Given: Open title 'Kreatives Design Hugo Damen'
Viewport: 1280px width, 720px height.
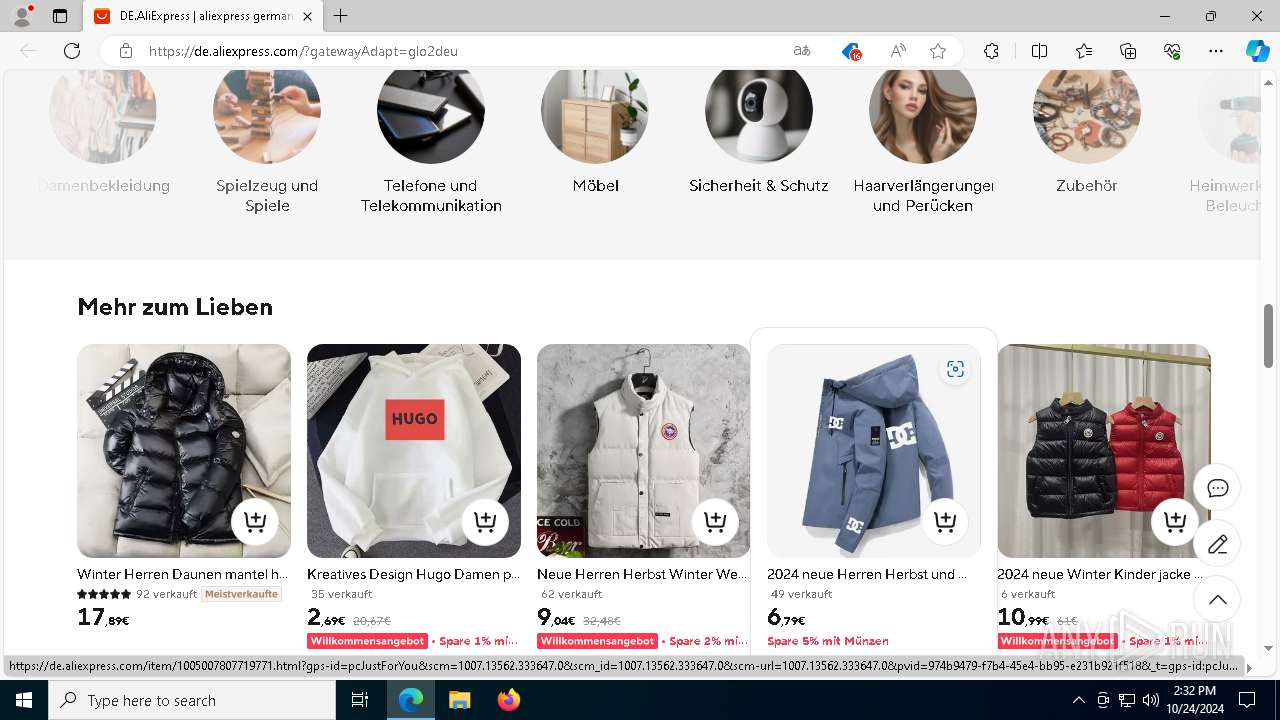Looking at the screenshot, I should click(x=413, y=574).
